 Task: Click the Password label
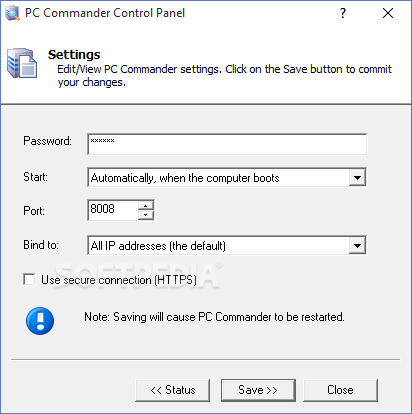click(47, 141)
